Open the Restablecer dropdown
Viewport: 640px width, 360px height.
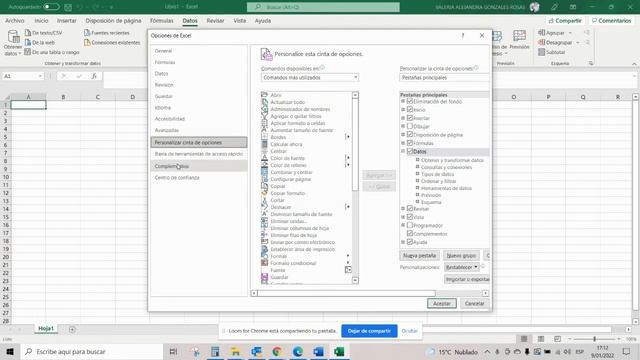[462, 267]
